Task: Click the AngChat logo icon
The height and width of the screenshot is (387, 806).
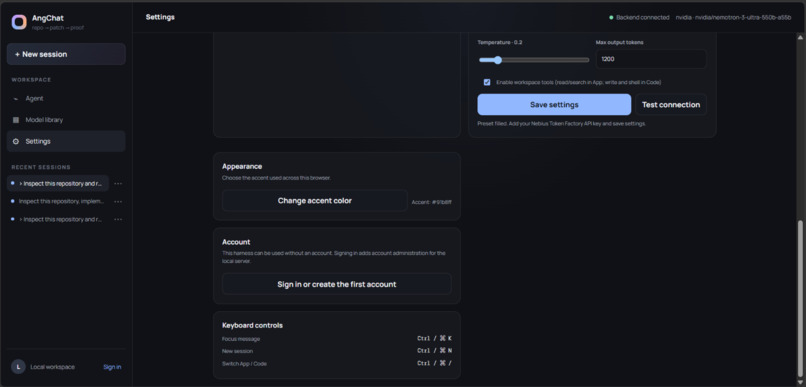Action: 19,22
